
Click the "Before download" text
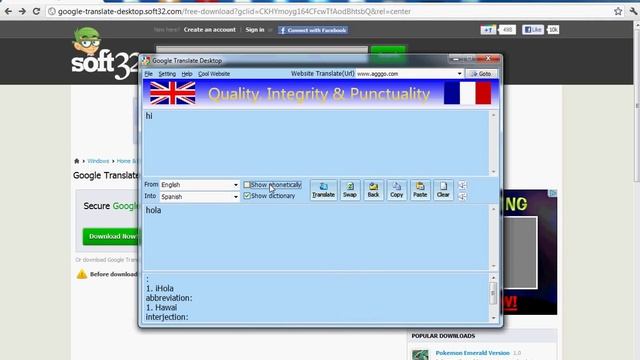pos(114,274)
